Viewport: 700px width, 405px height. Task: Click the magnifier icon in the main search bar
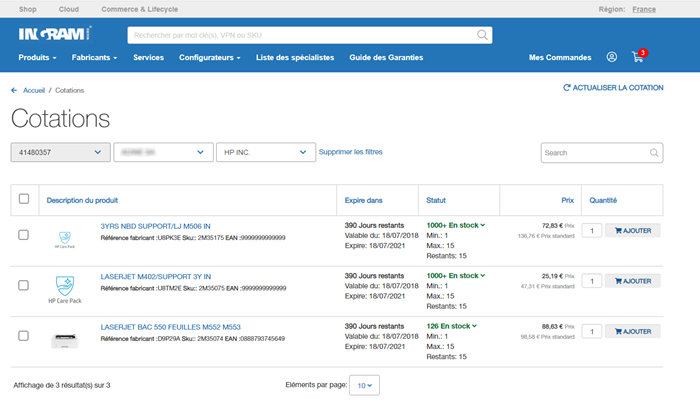(482, 35)
